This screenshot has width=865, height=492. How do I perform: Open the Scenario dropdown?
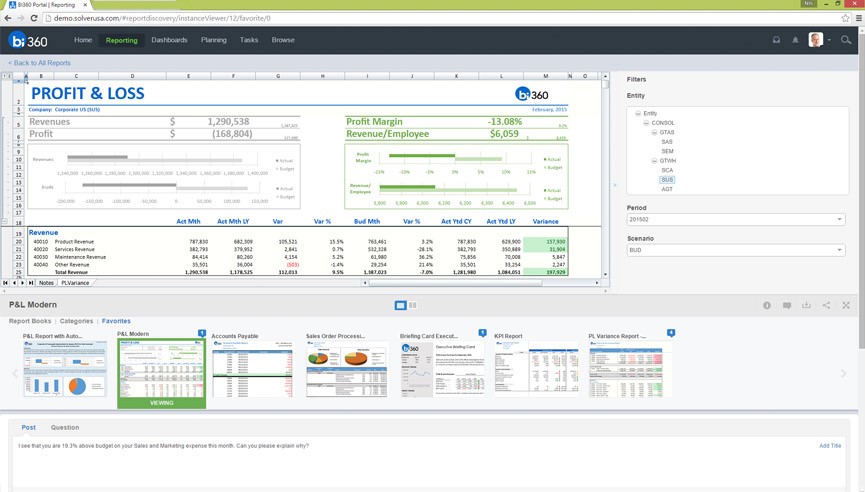[735, 250]
